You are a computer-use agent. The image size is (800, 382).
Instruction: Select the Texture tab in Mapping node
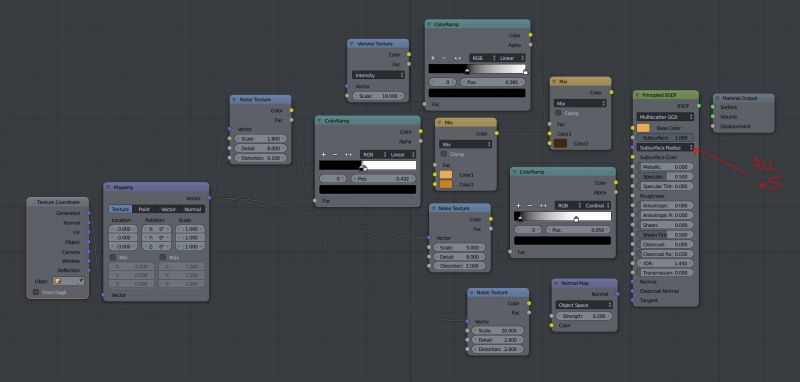(120, 209)
